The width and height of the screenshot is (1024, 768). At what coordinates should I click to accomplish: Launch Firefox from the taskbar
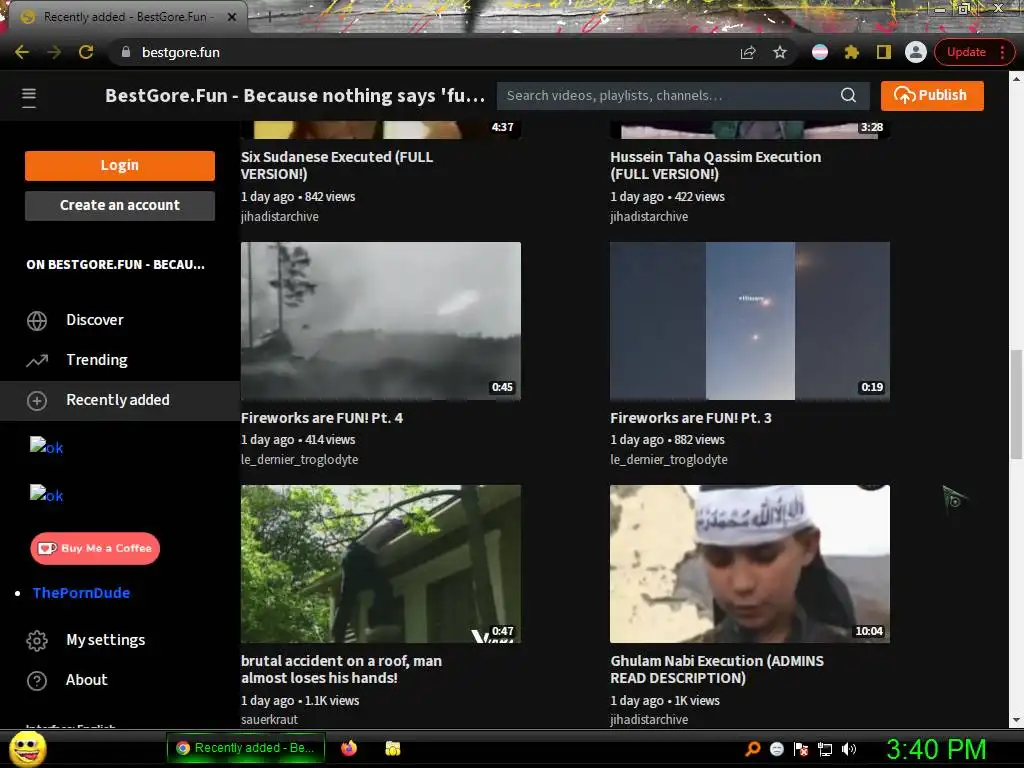[x=349, y=748]
